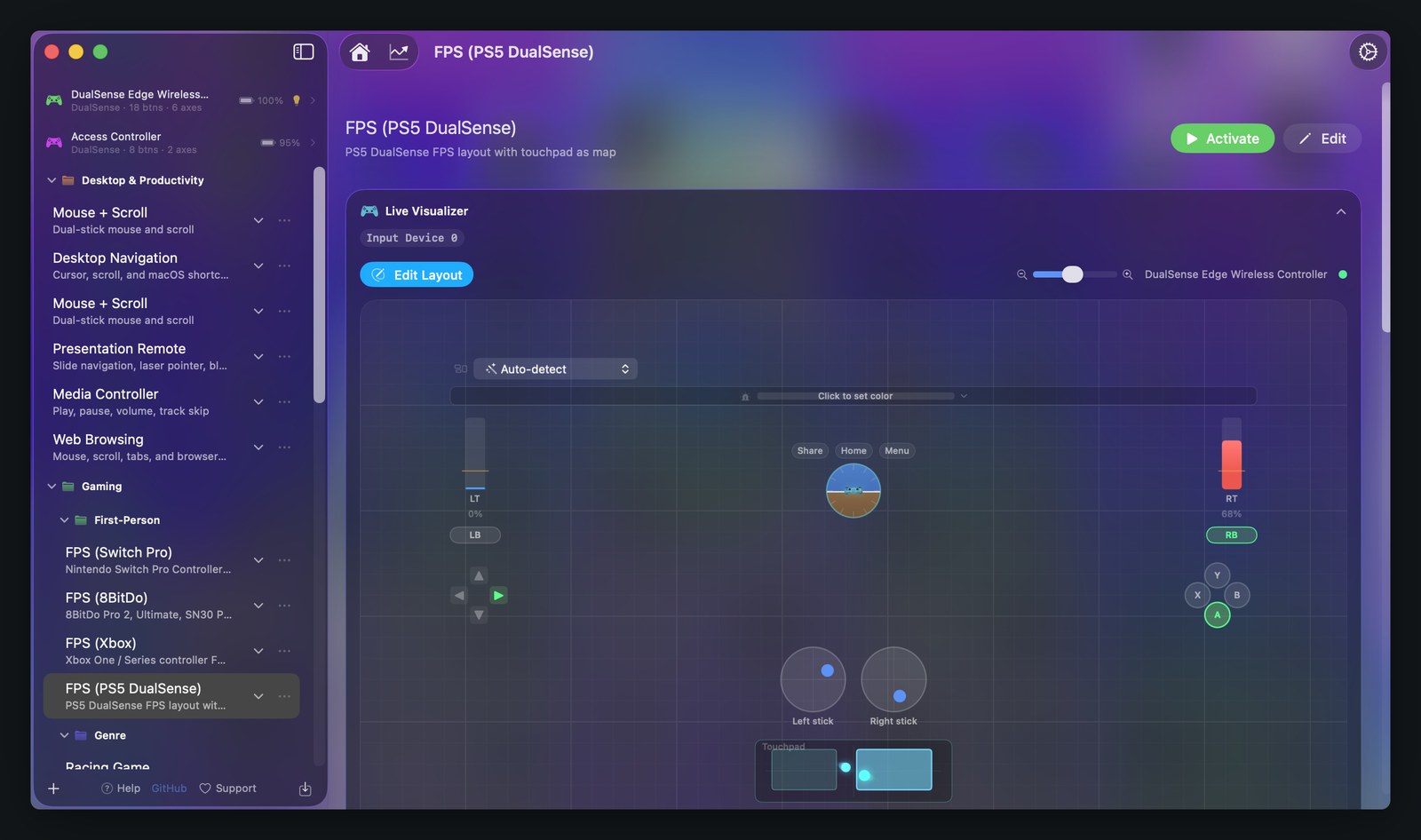Click the D-pad left arrow
The image size is (1421, 840).
click(x=459, y=596)
